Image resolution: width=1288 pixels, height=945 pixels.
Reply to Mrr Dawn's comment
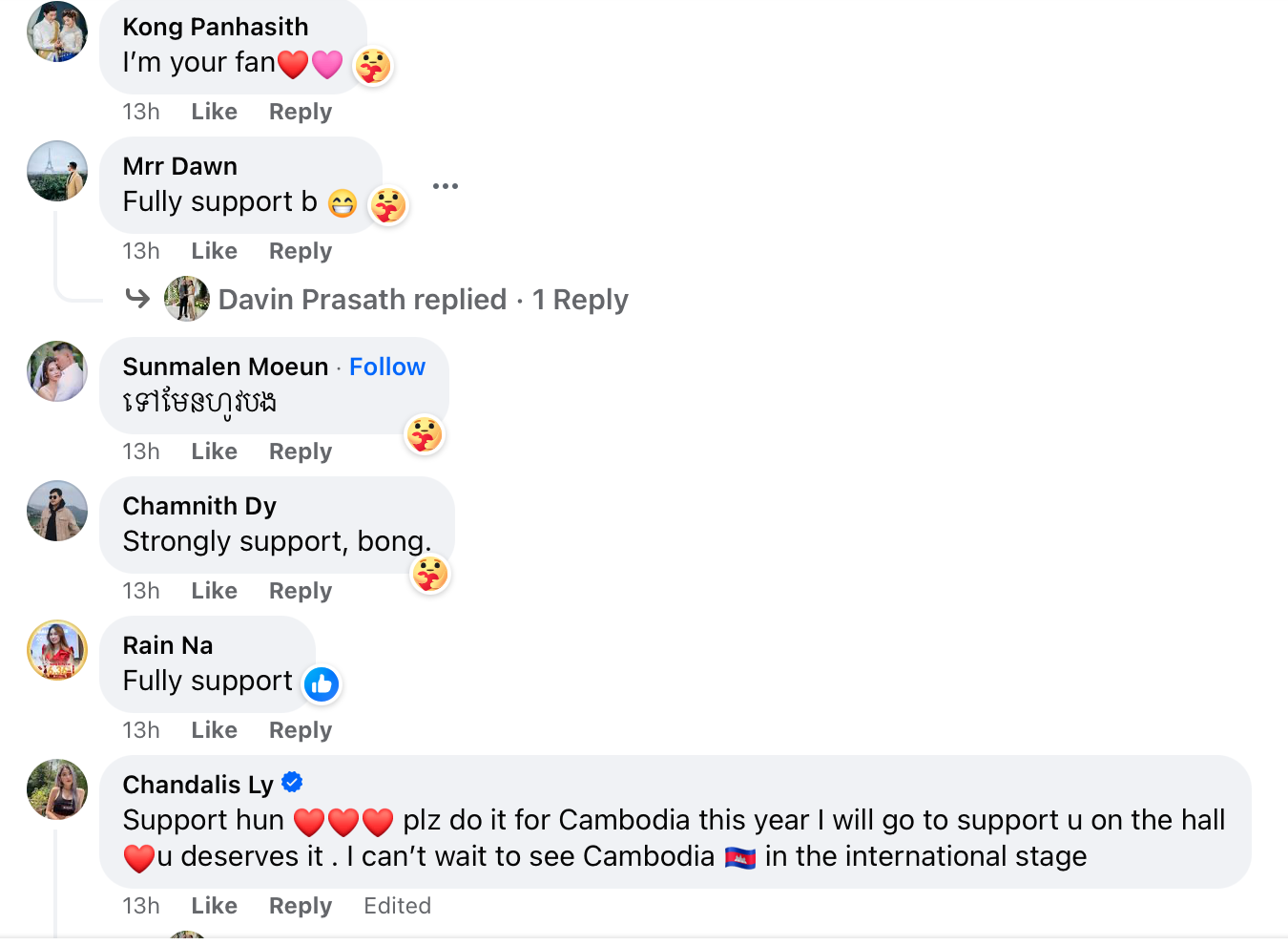pos(300,251)
